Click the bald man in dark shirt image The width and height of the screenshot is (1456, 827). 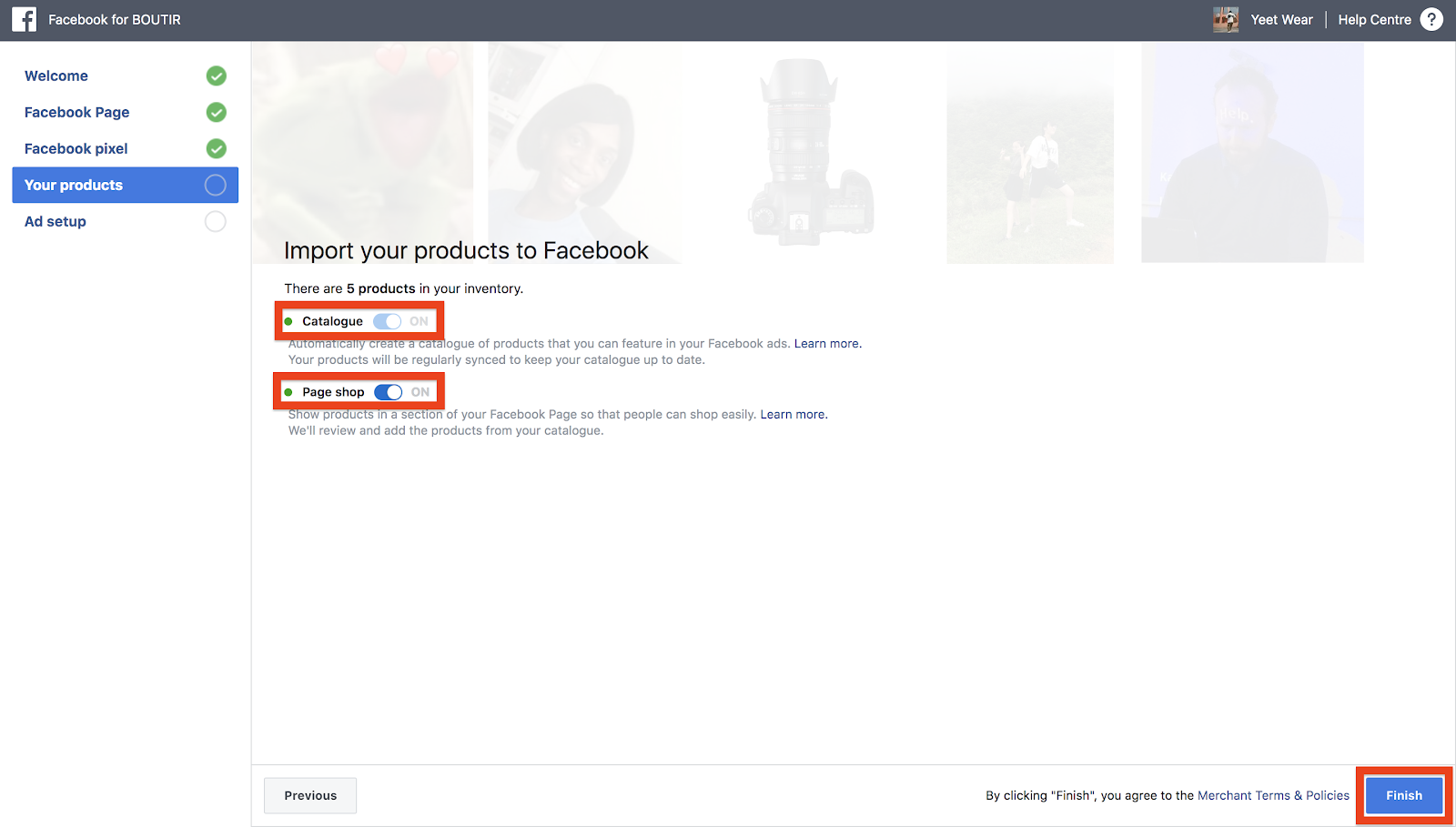(x=1252, y=152)
